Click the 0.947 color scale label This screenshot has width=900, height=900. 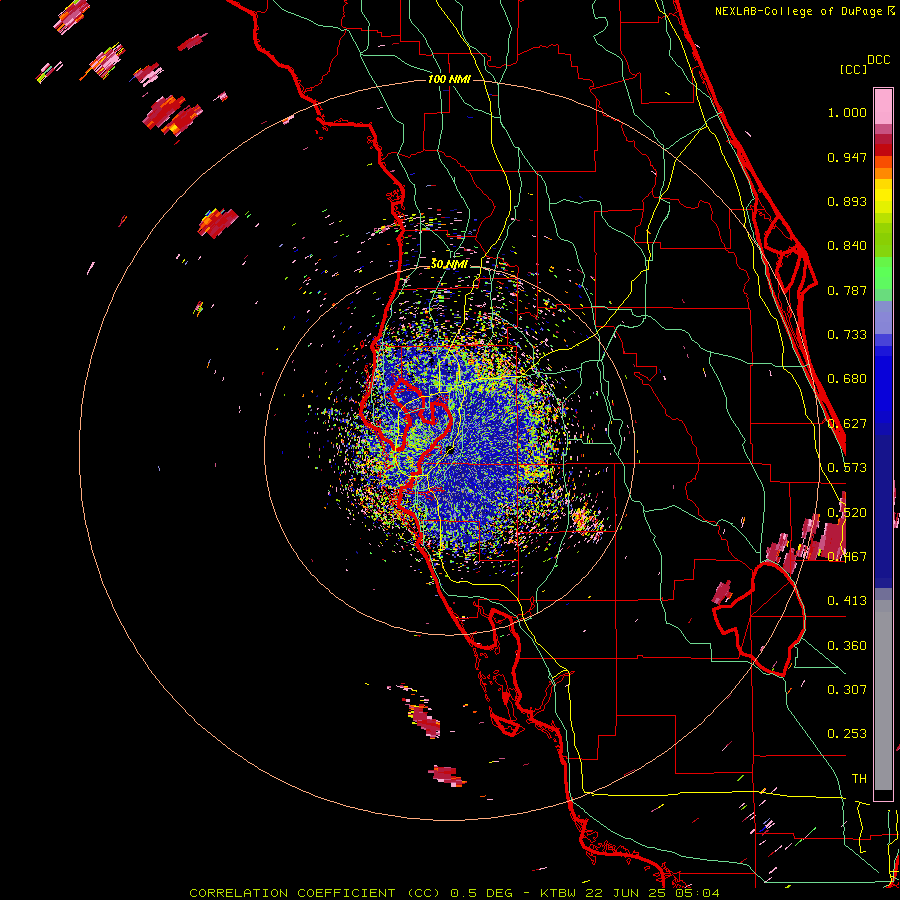coord(847,157)
